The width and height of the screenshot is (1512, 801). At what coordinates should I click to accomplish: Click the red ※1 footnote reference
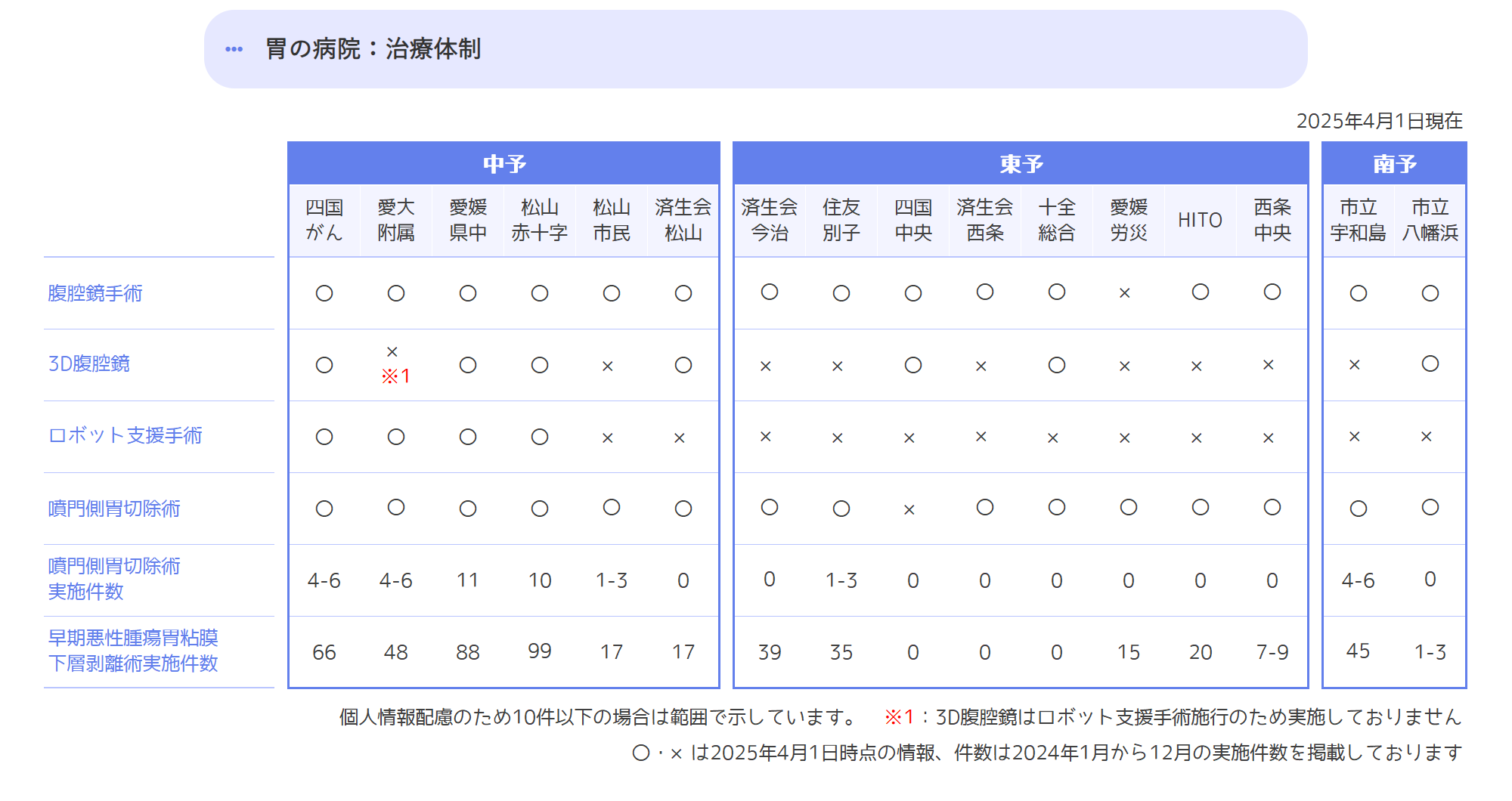[396, 377]
